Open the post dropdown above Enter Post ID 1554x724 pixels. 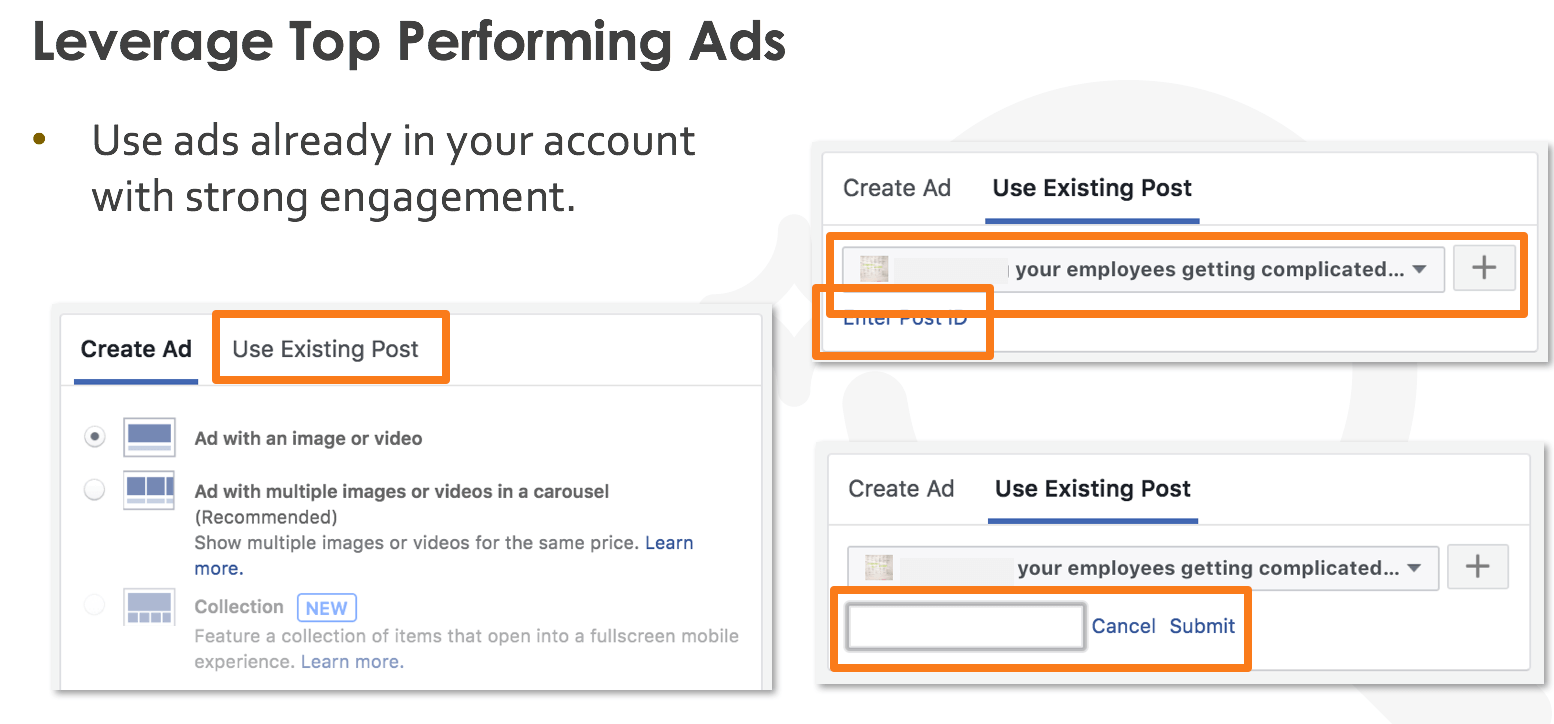coord(1419,270)
